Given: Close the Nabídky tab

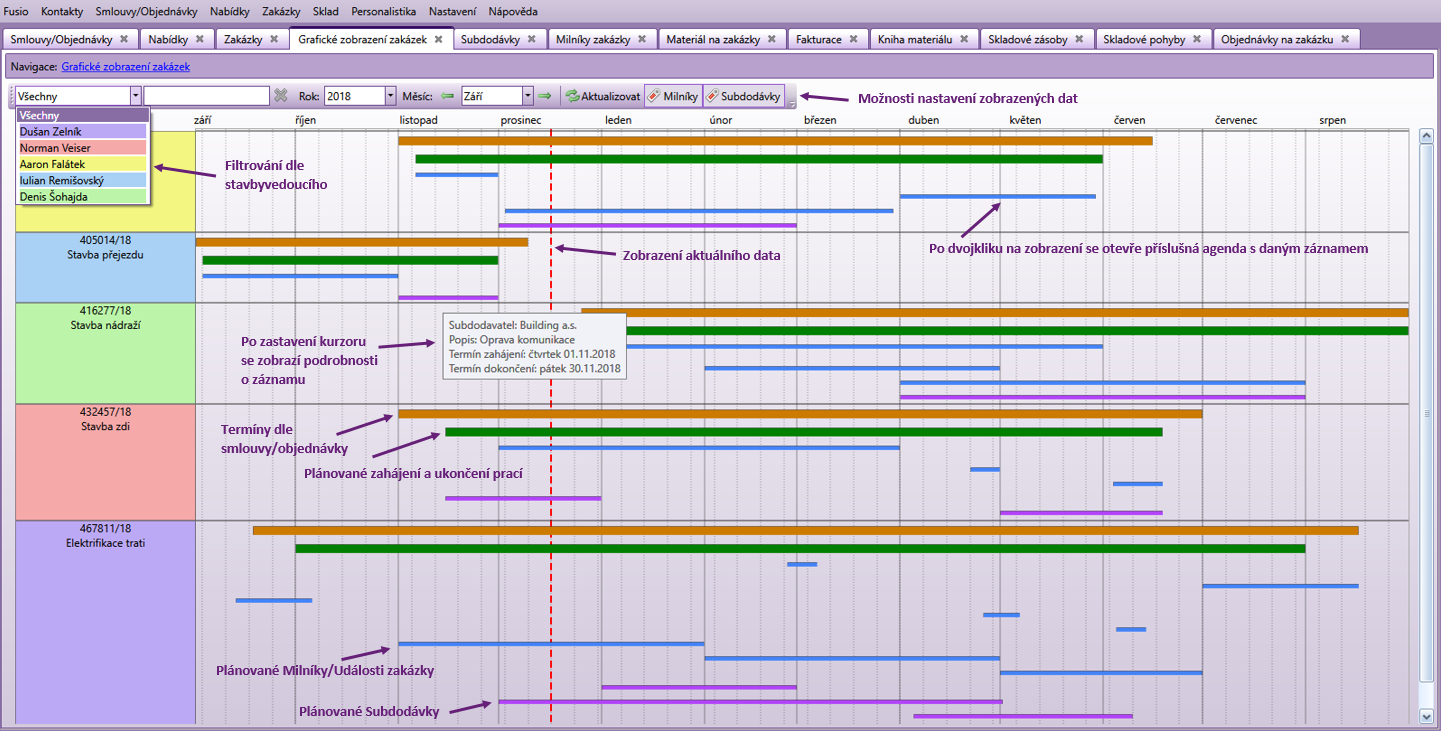Looking at the screenshot, I should point(199,39).
